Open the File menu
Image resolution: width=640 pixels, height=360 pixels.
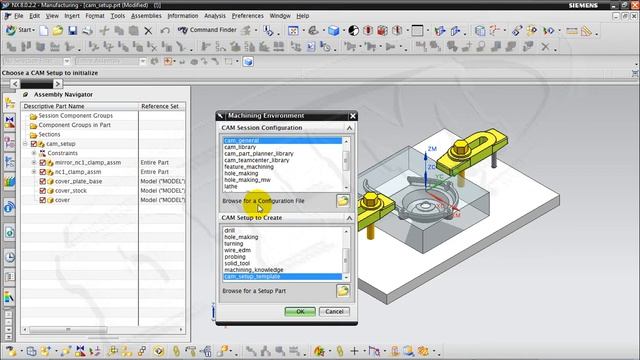pyautogui.click(x=19, y=16)
